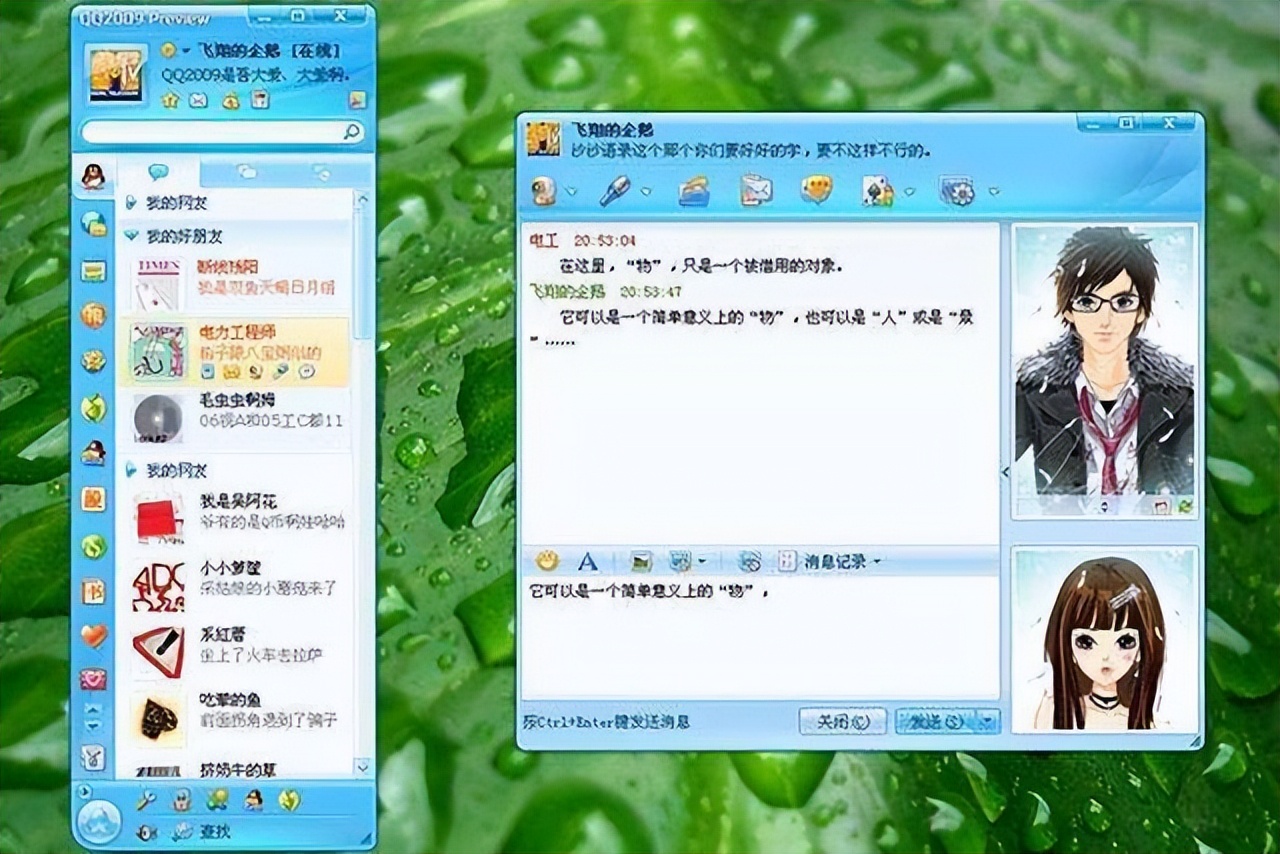The image size is (1280, 854).
Task: Click the font settings 'A' icon
Action: 588,560
